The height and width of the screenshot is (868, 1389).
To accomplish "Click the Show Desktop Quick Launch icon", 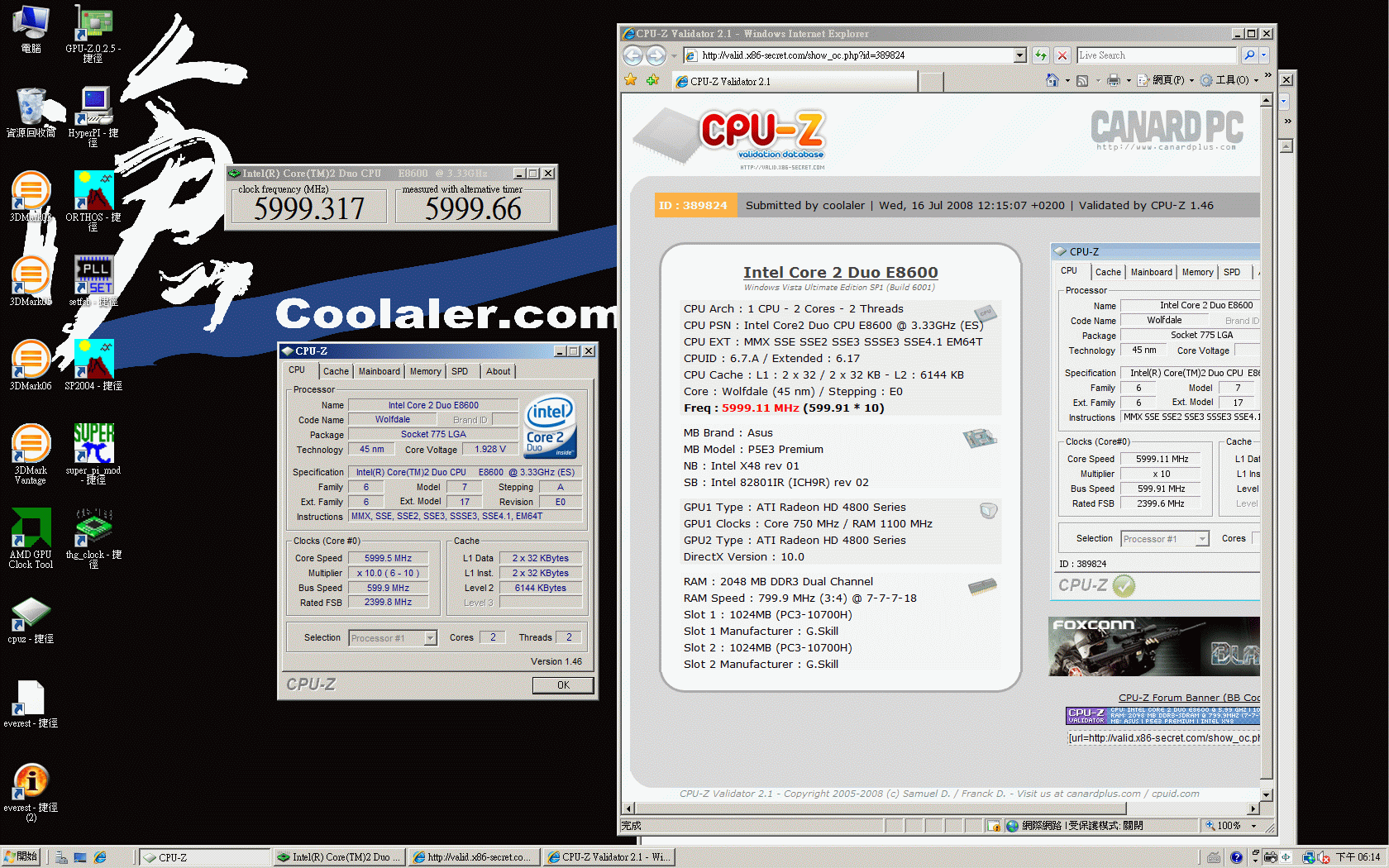I will (x=80, y=857).
